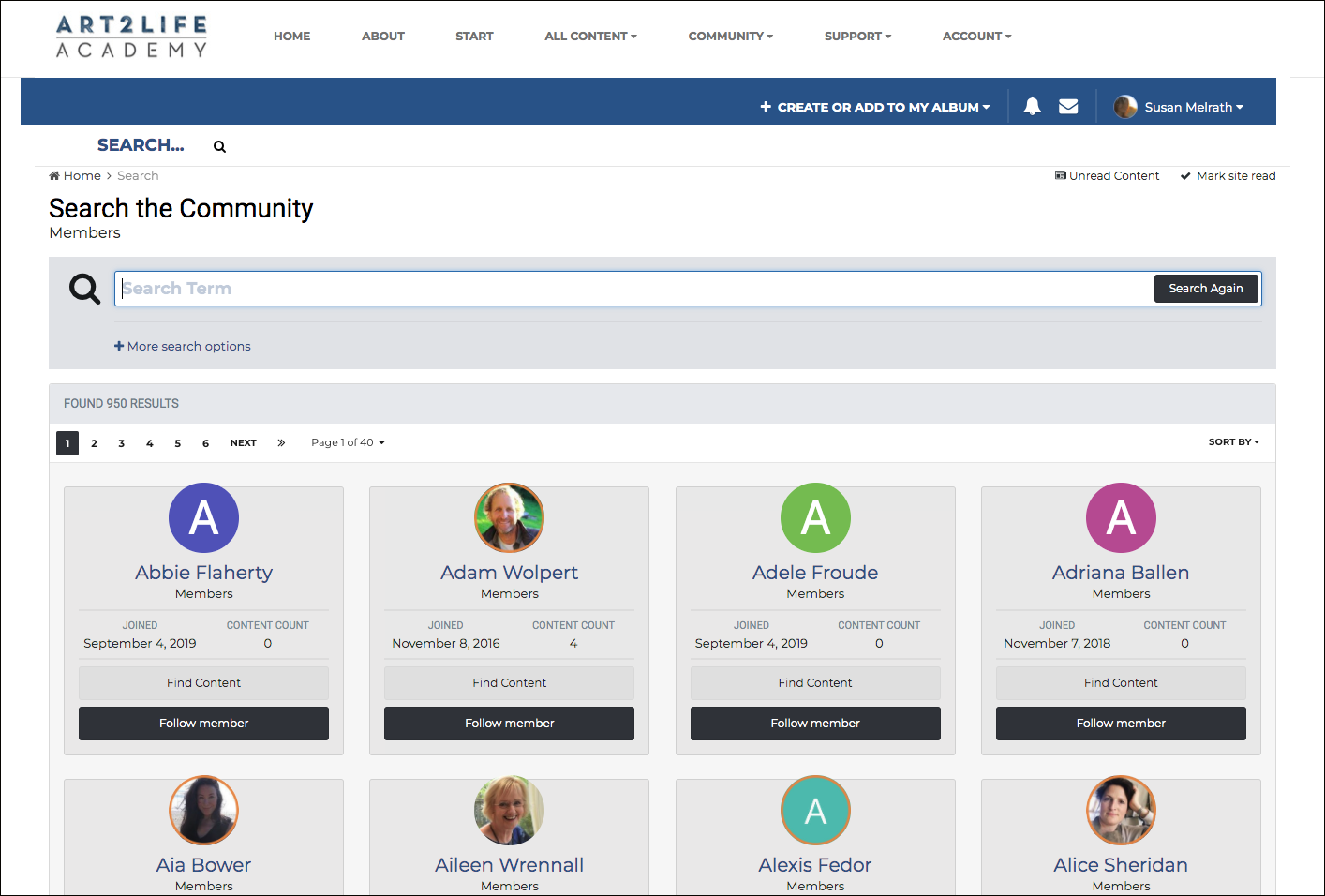Click the Search Again button
The width and height of the screenshot is (1325, 896).
point(1205,289)
